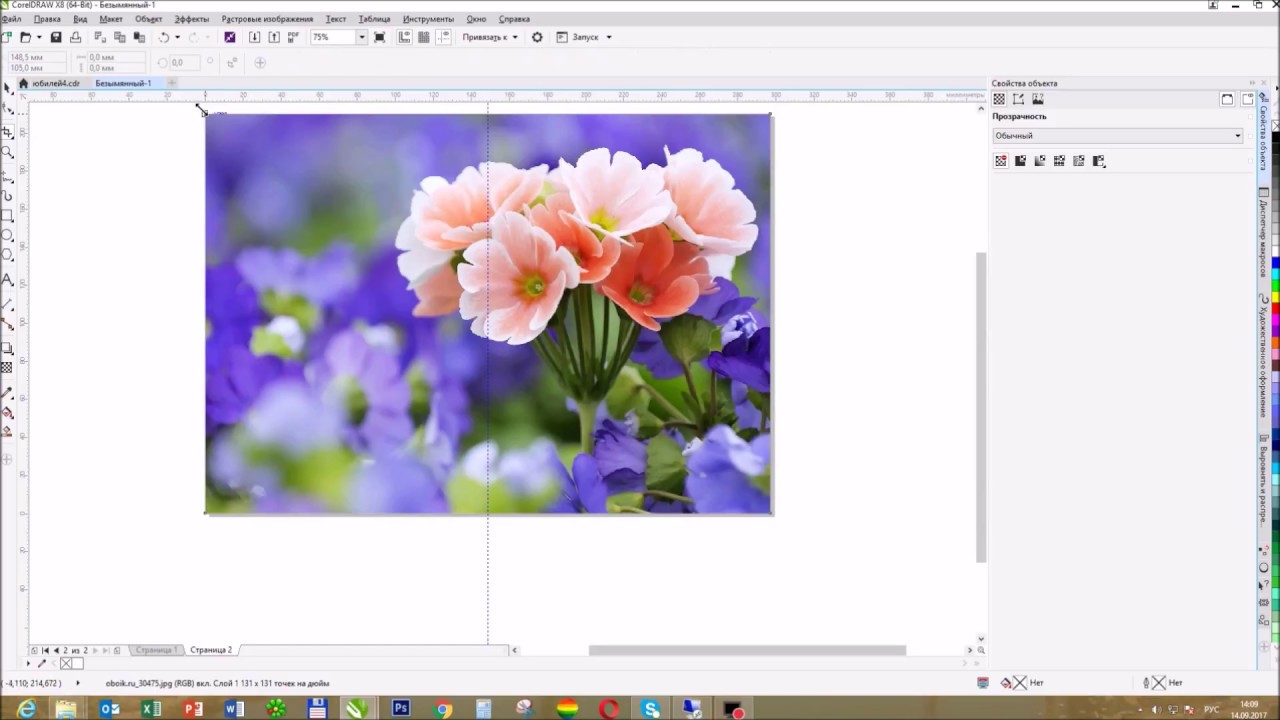Open Photoshop from the Windows taskbar
The height and width of the screenshot is (720, 1280).
click(x=400, y=709)
